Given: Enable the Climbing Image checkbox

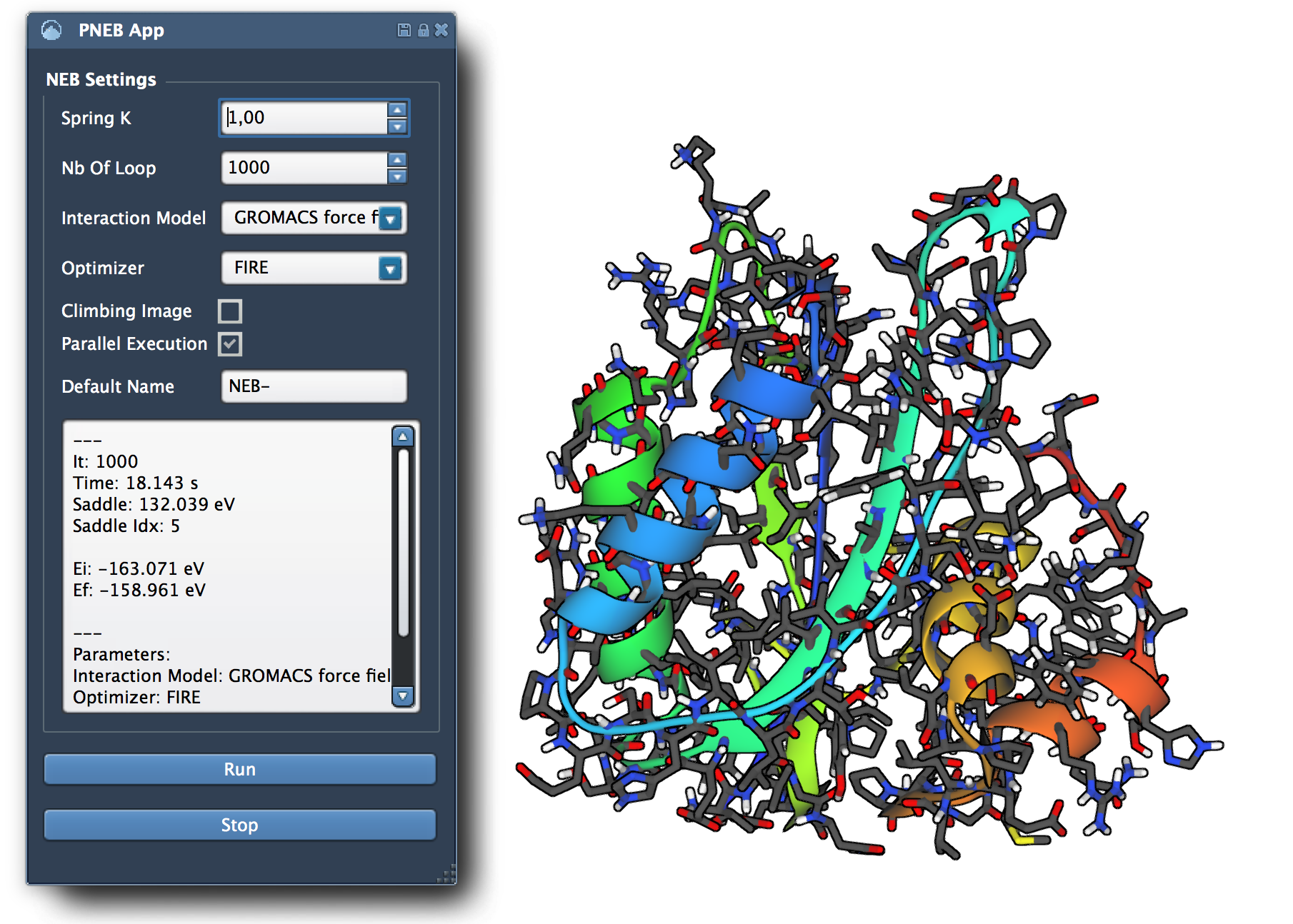Looking at the screenshot, I should pos(230,311).
